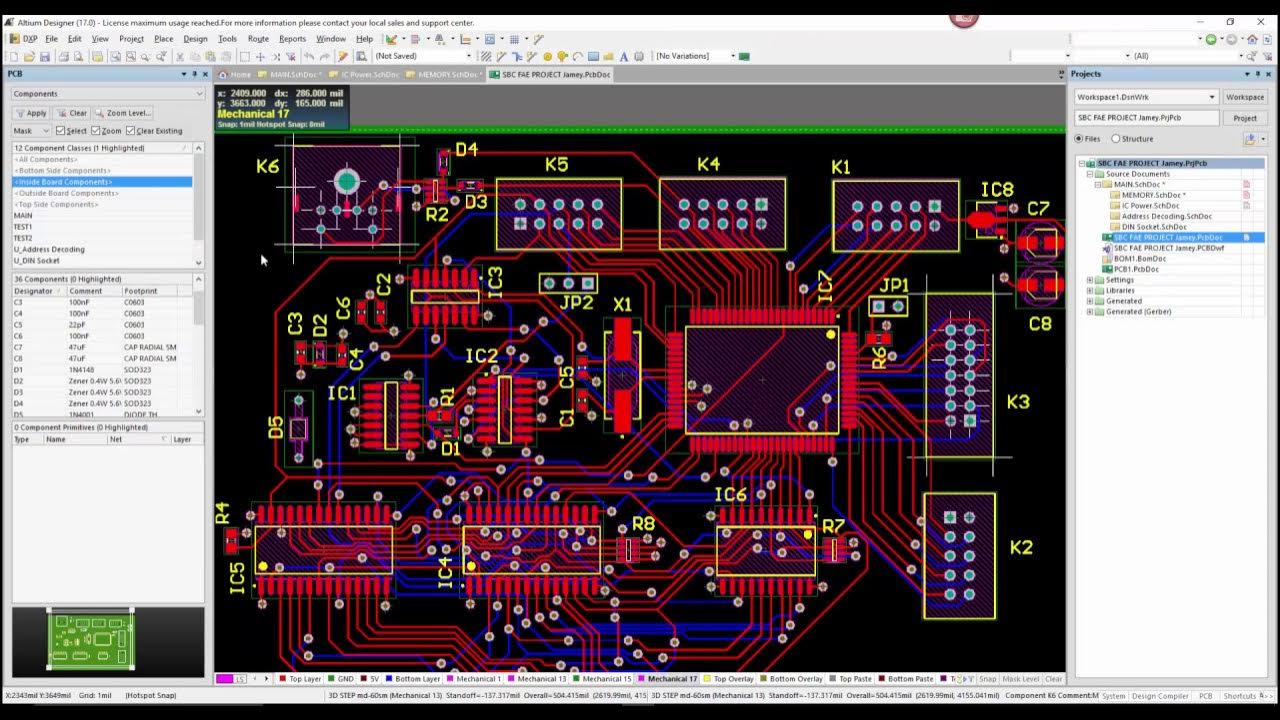Open the Reports menu
Image resolution: width=1280 pixels, height=720 pixels.
[292, 39]
